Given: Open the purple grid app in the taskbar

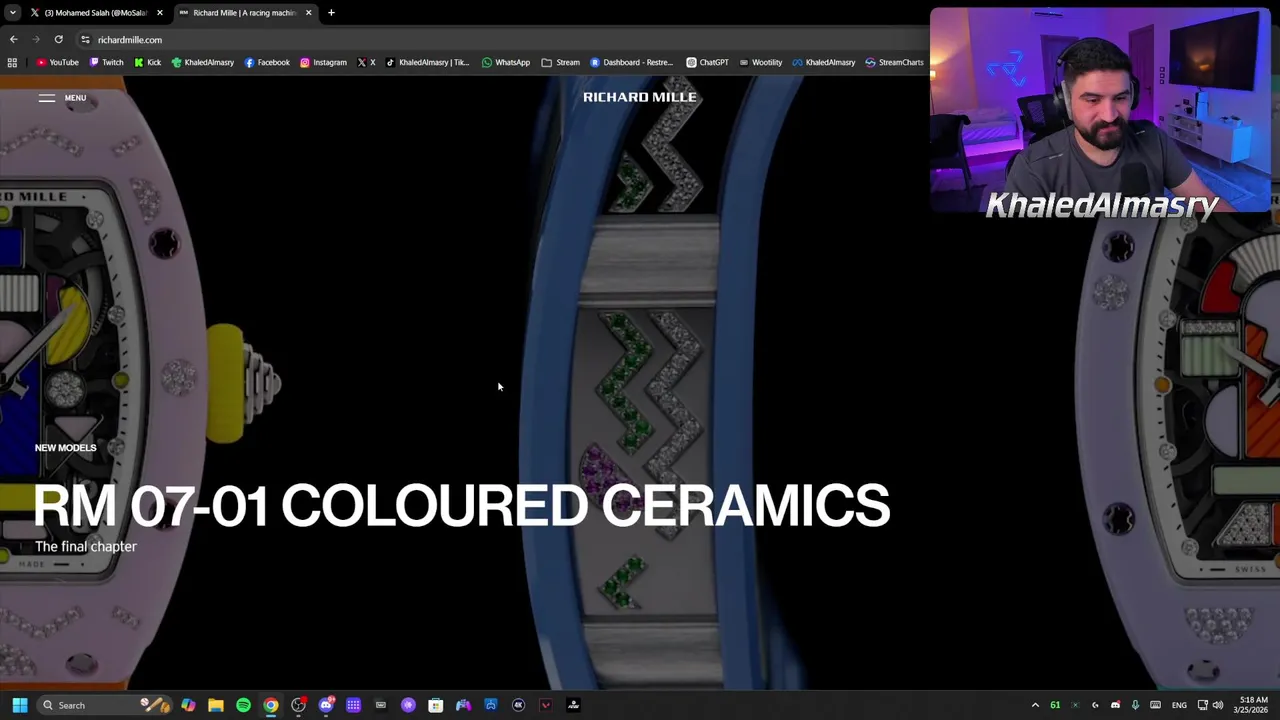Looking at the screenshot, I should (353, 705).
